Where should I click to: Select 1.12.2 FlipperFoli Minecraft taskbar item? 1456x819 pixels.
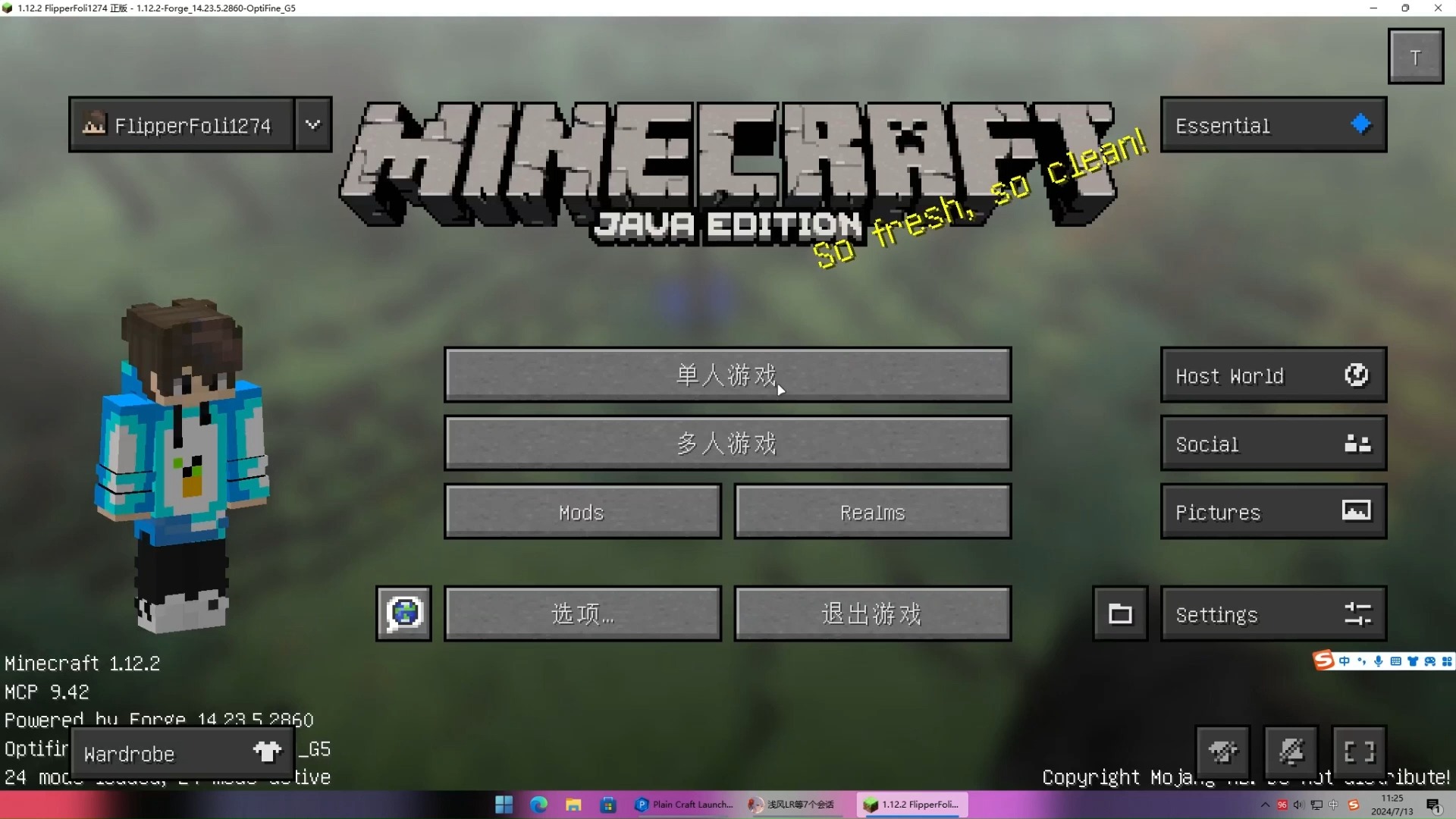click(913, 805)
